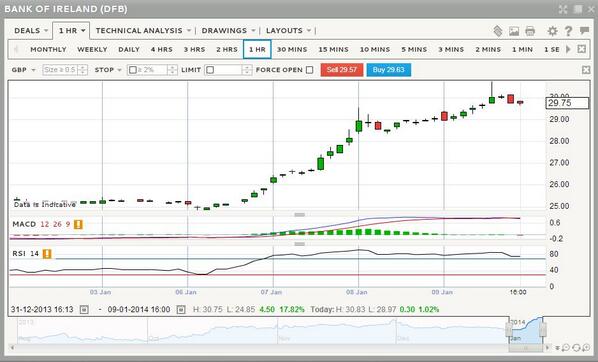Enable the Stop level checkbox

(x=133, y=70)
